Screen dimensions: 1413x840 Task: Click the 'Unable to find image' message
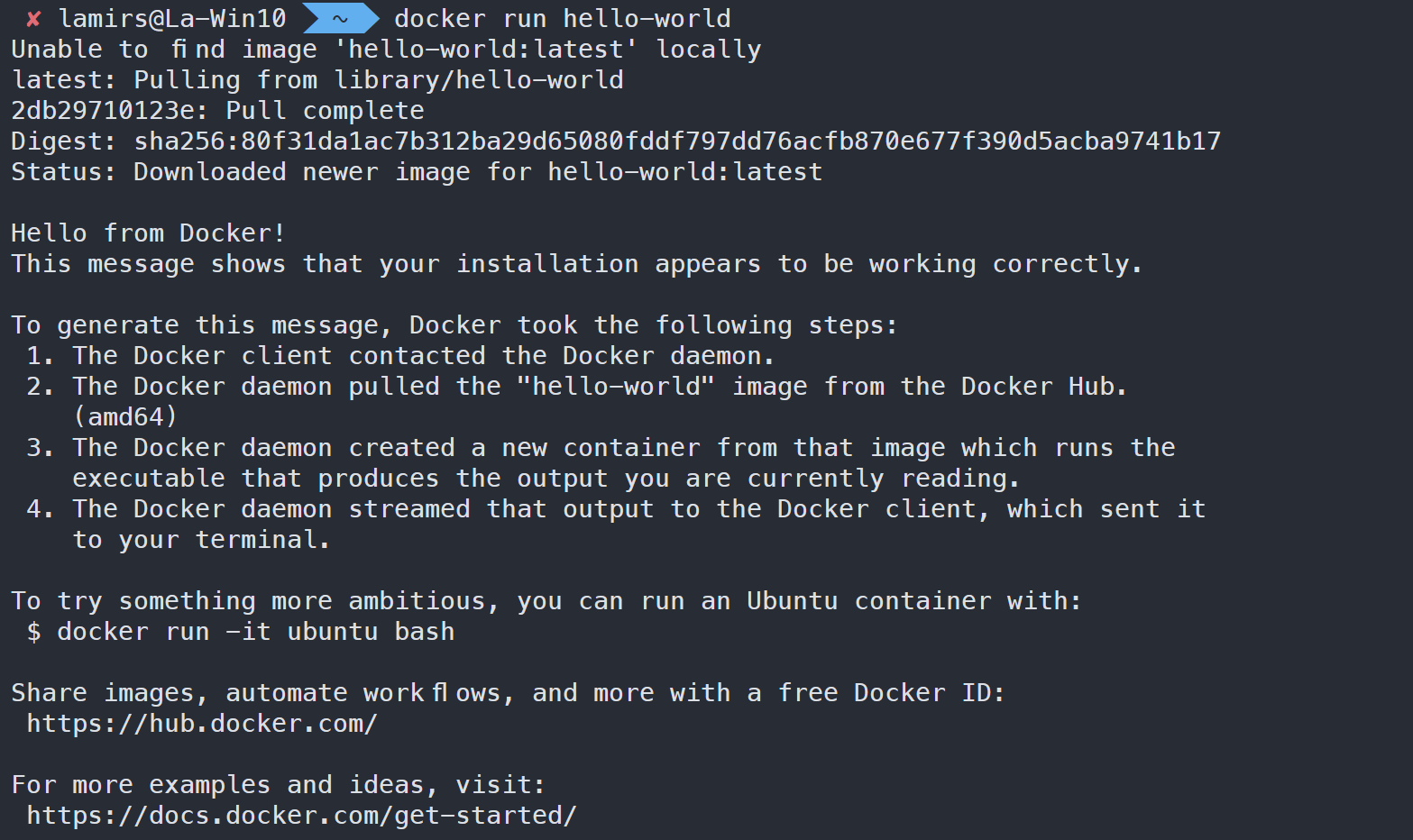coord(386,50)
